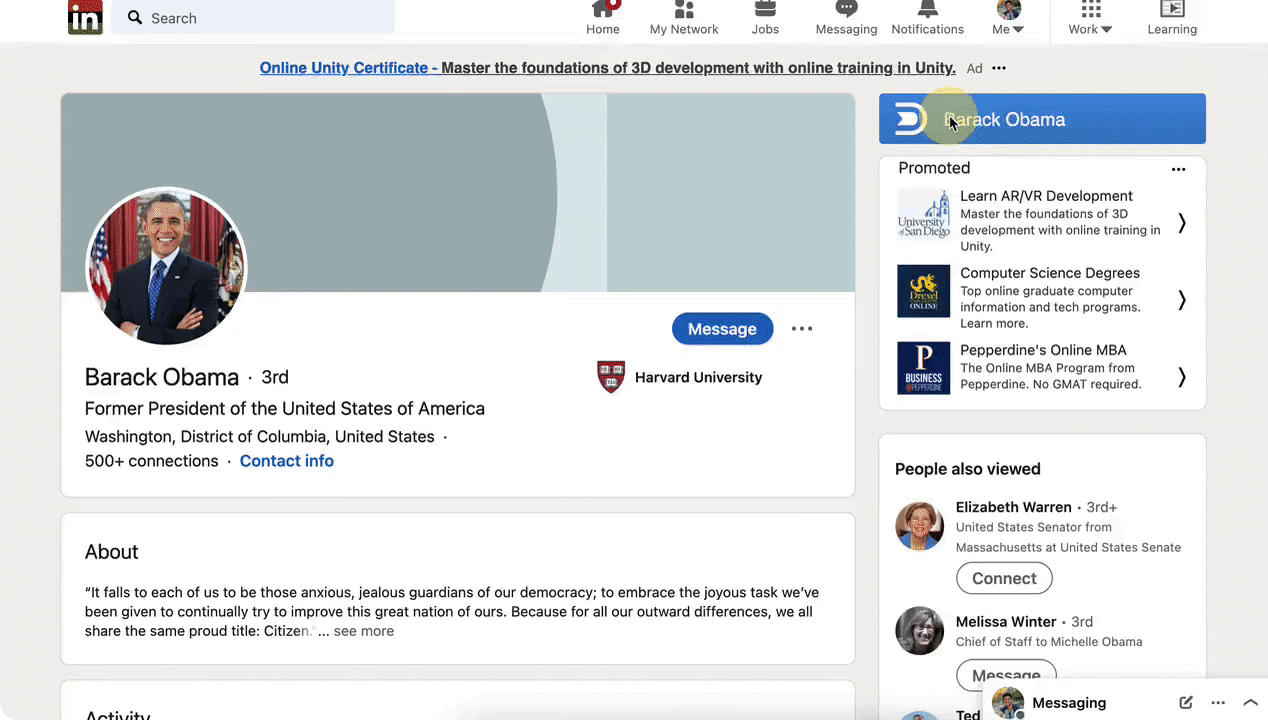Open the Contact info link
Screen dimensions: 1268x720
coord(287,461)
